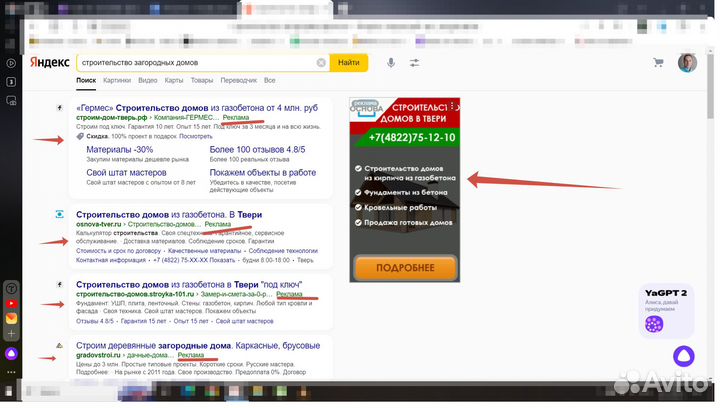This screenshot has height=408, width=720.
Task: Click the osnova-tver.ru result favicon
Action: coord(59,214)
